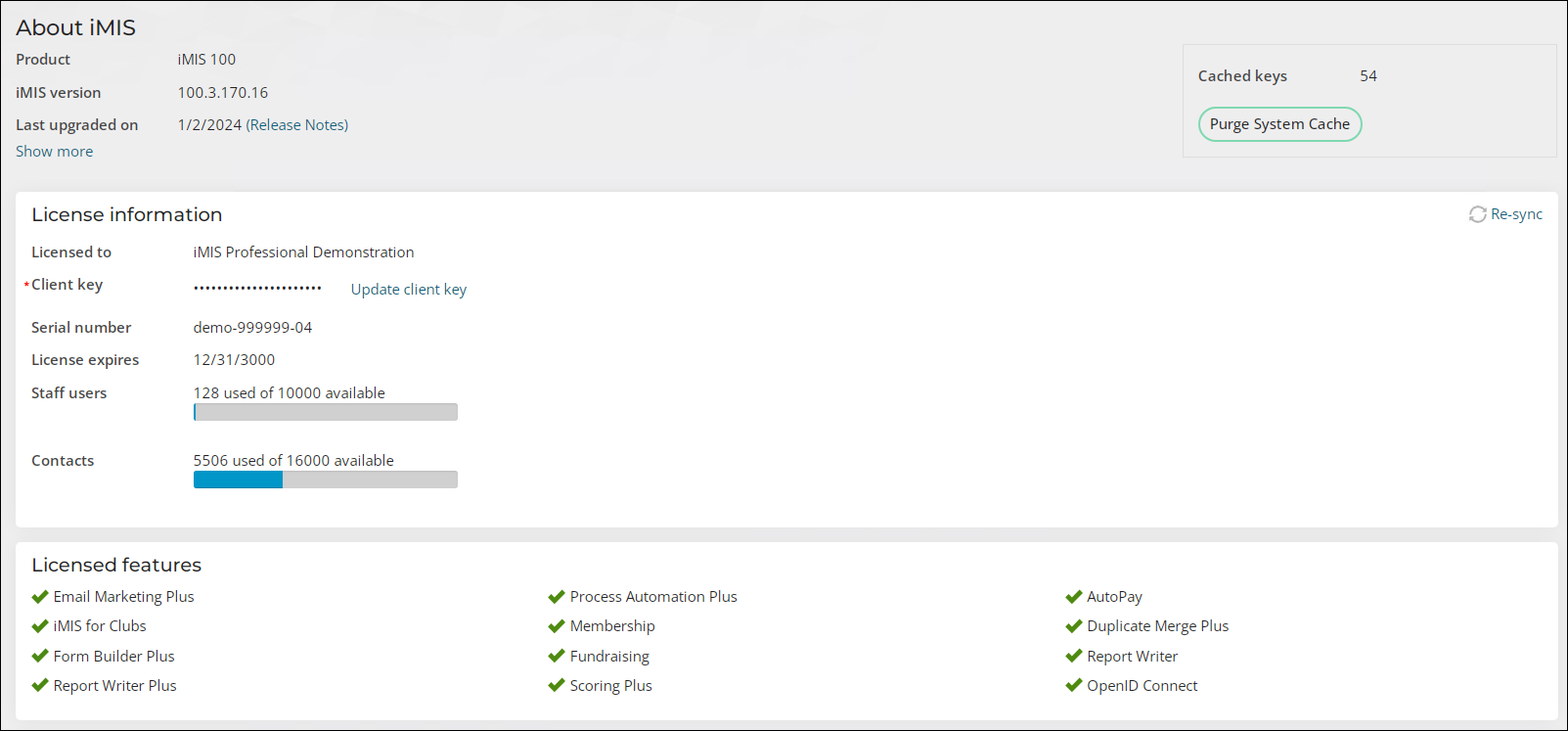Click the License information section heading
This screenshot has width=1568, height=731.
(x=127, y=214)
